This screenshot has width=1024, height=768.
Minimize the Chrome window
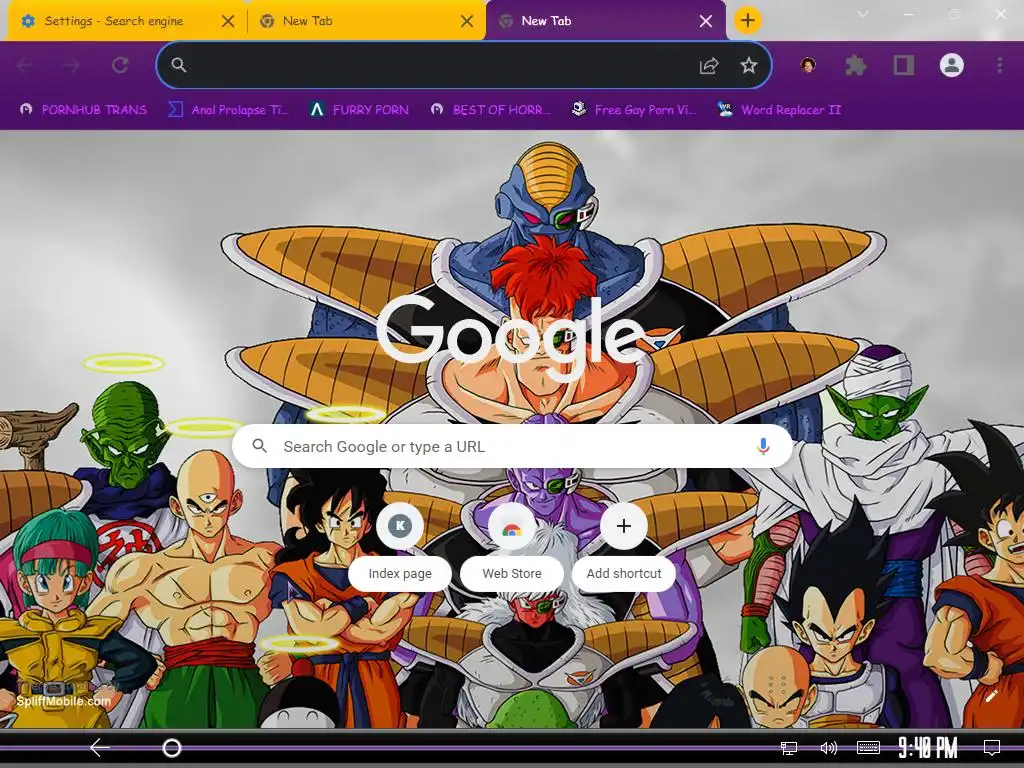[x=909, y=14]
